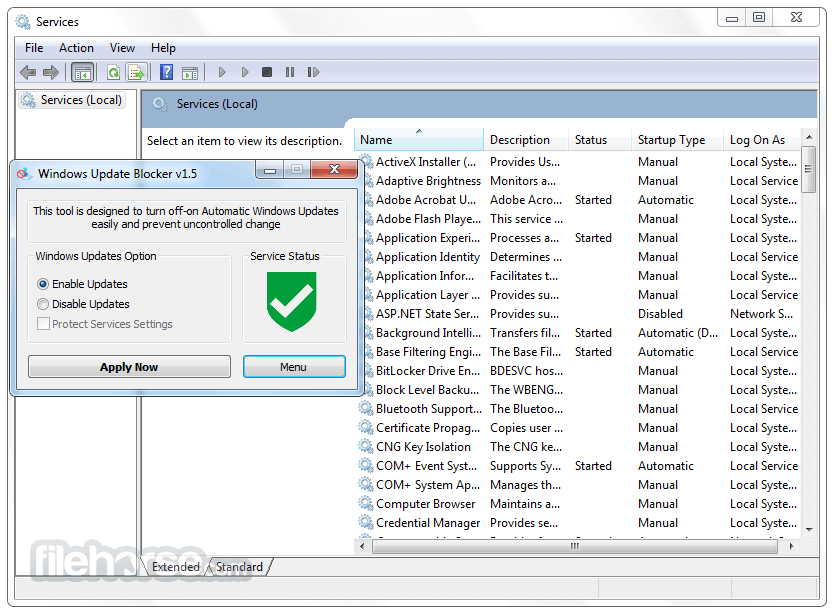This screenshot has width=834, height=612.
Task: Click the Network S... log on cell
Action: tap(761, 314)
